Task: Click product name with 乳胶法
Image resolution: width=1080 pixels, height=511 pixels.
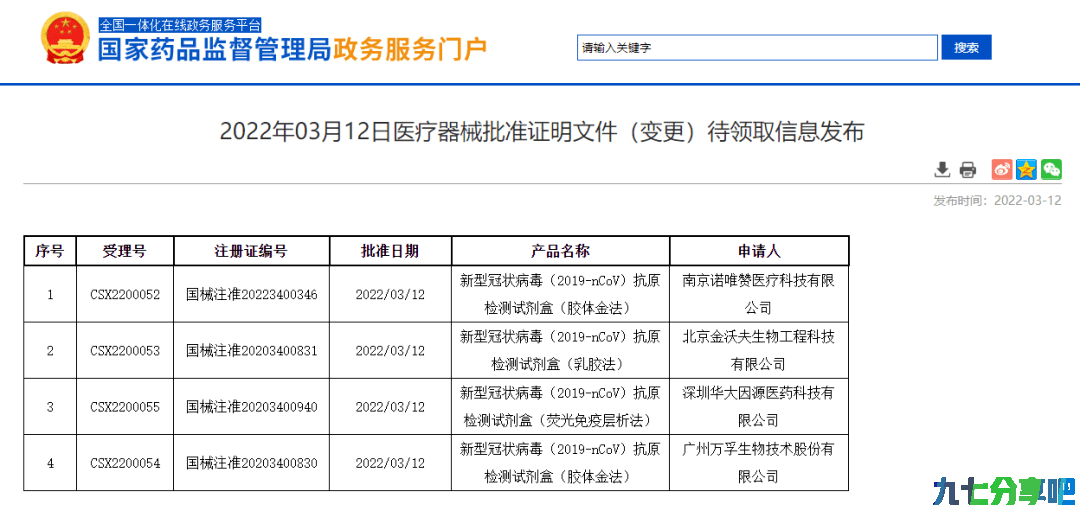Action: coord(560,351)
